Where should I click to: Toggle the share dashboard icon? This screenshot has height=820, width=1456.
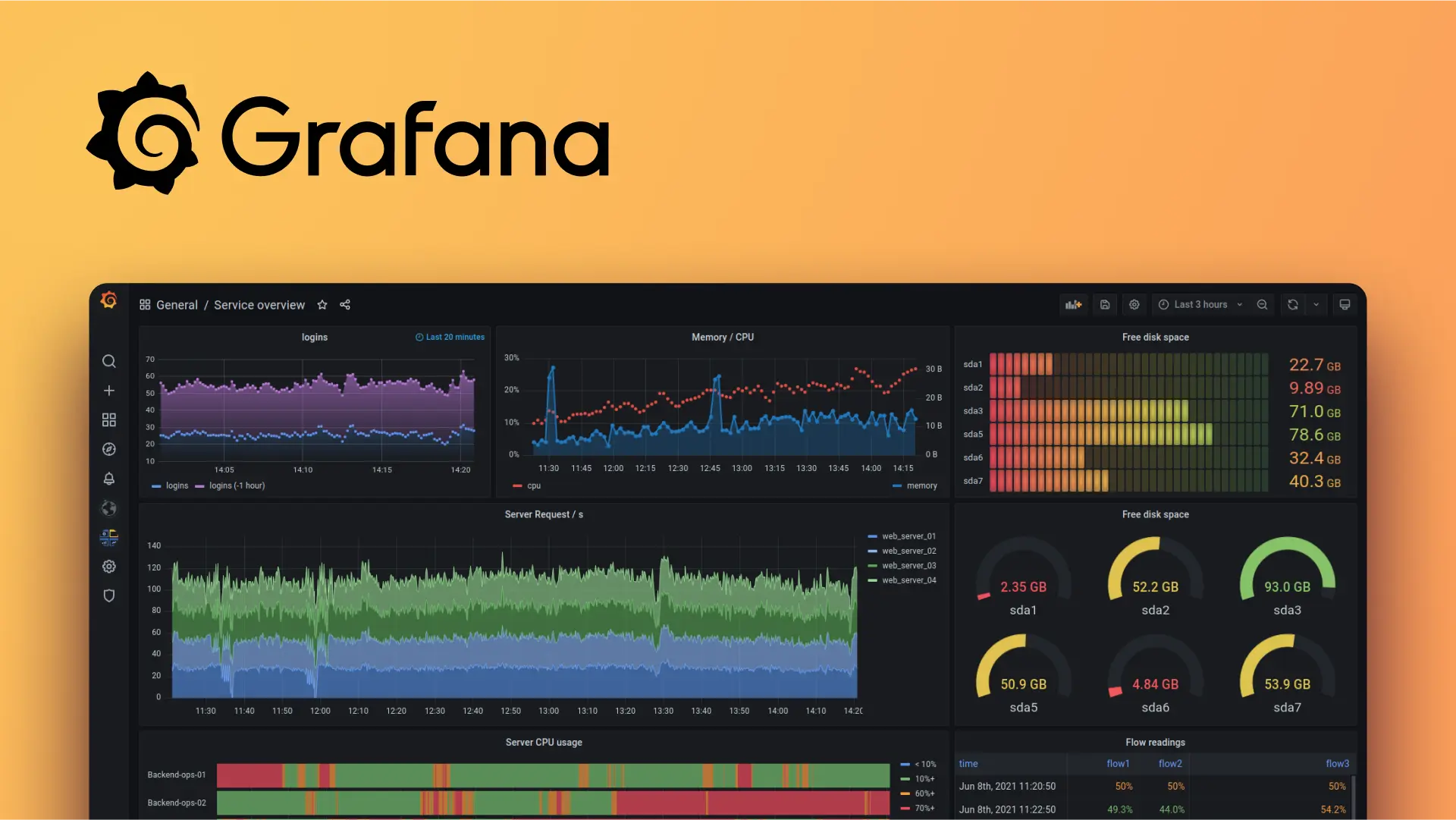point(346,304)
